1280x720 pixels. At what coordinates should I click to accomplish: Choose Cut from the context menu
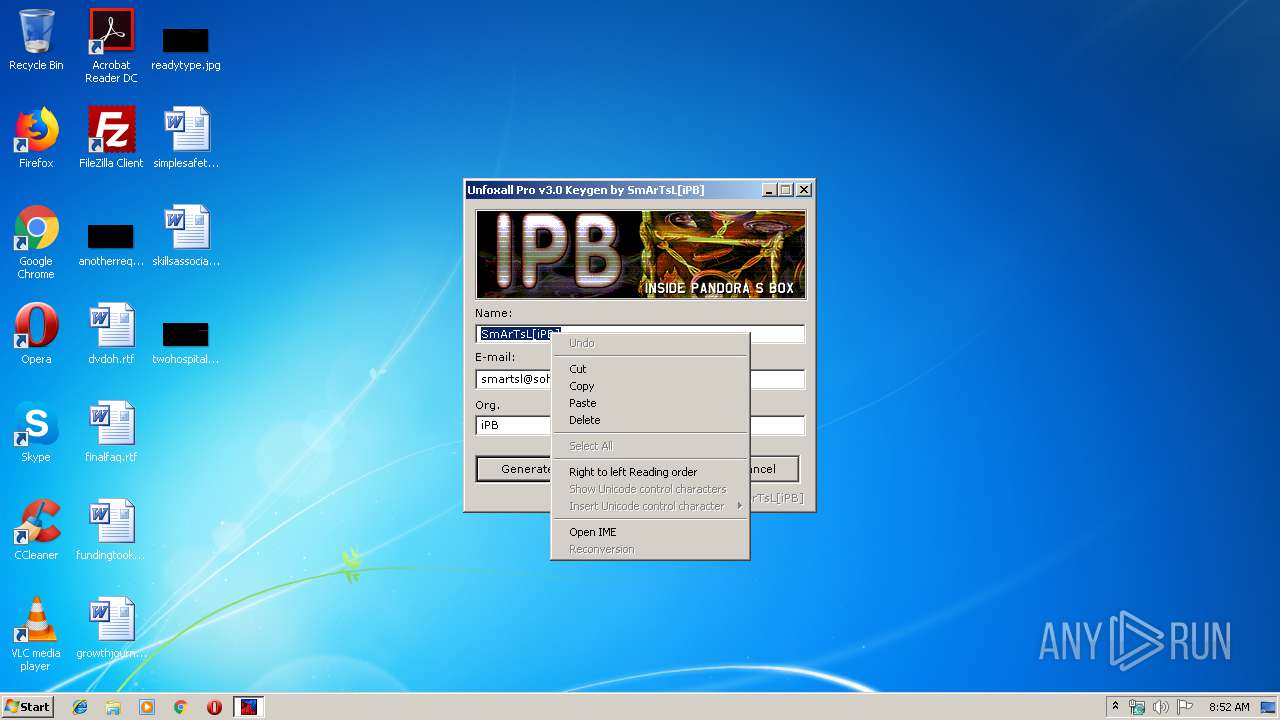pyautogui.click(x=650, y=369)
